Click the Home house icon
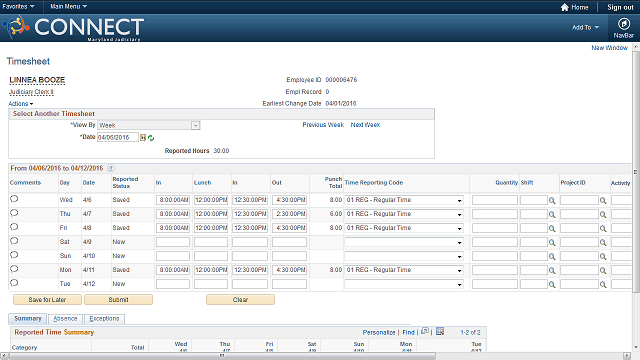Viewport: 640px width, 360px height. click(x=564, y=7)
